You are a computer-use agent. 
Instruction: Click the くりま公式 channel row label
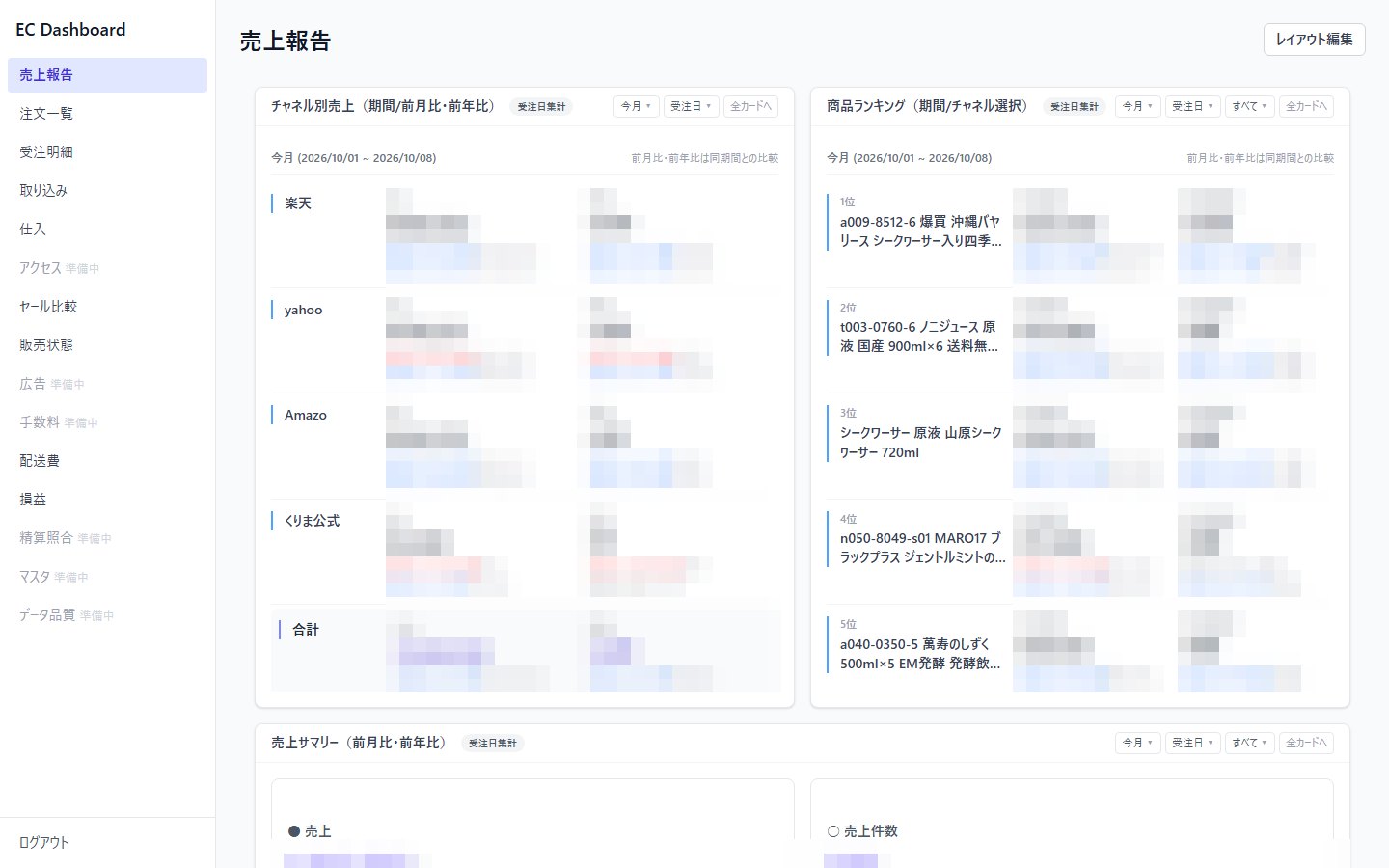[x=312, y=521]
